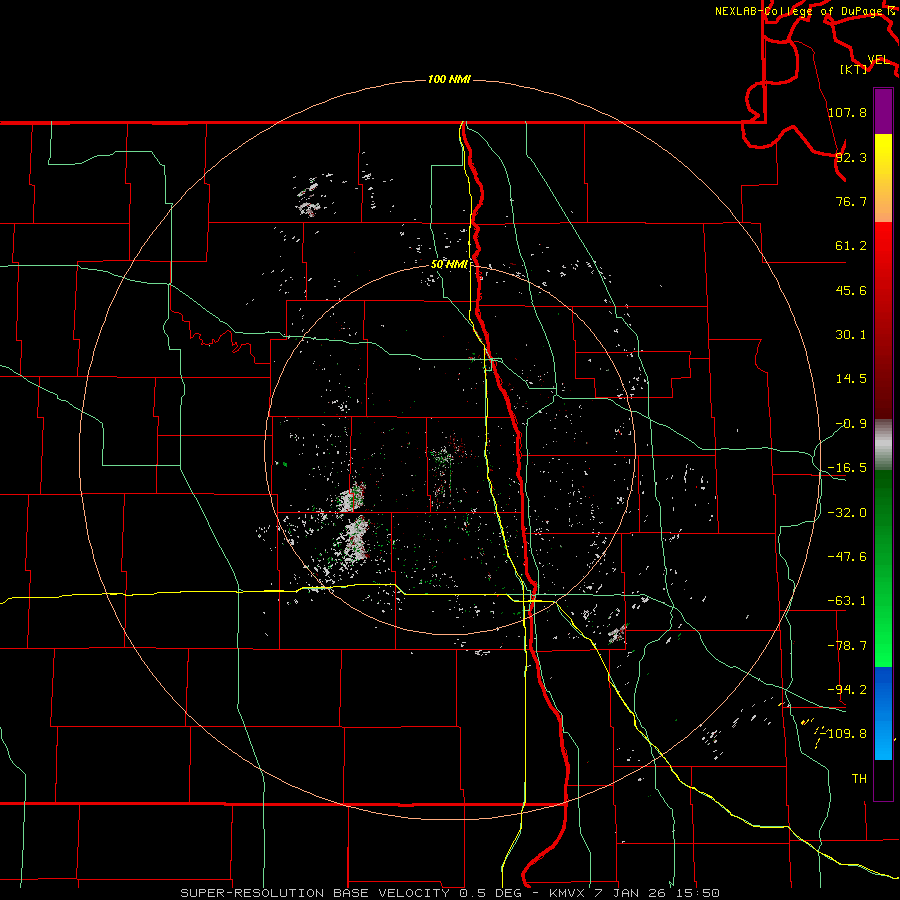Click the 30.1 value on velocity scale
900x900 pixels.
pos(851,335)
